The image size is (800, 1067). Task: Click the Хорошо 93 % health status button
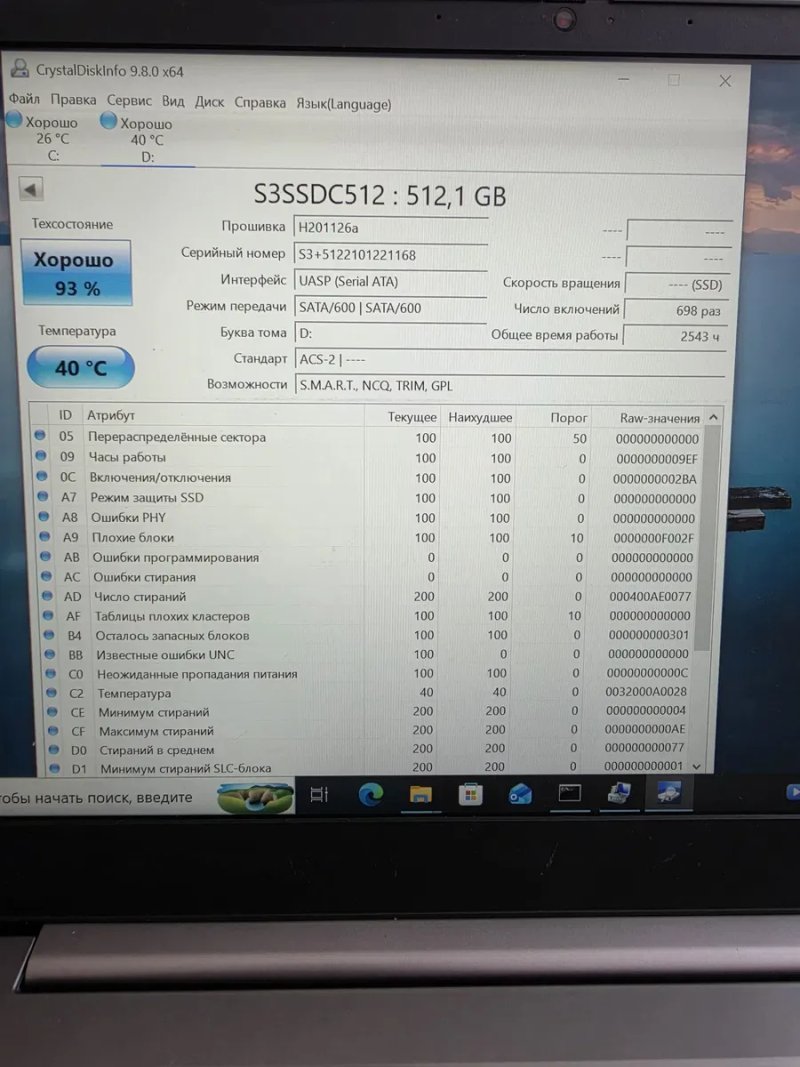point(76,272)
